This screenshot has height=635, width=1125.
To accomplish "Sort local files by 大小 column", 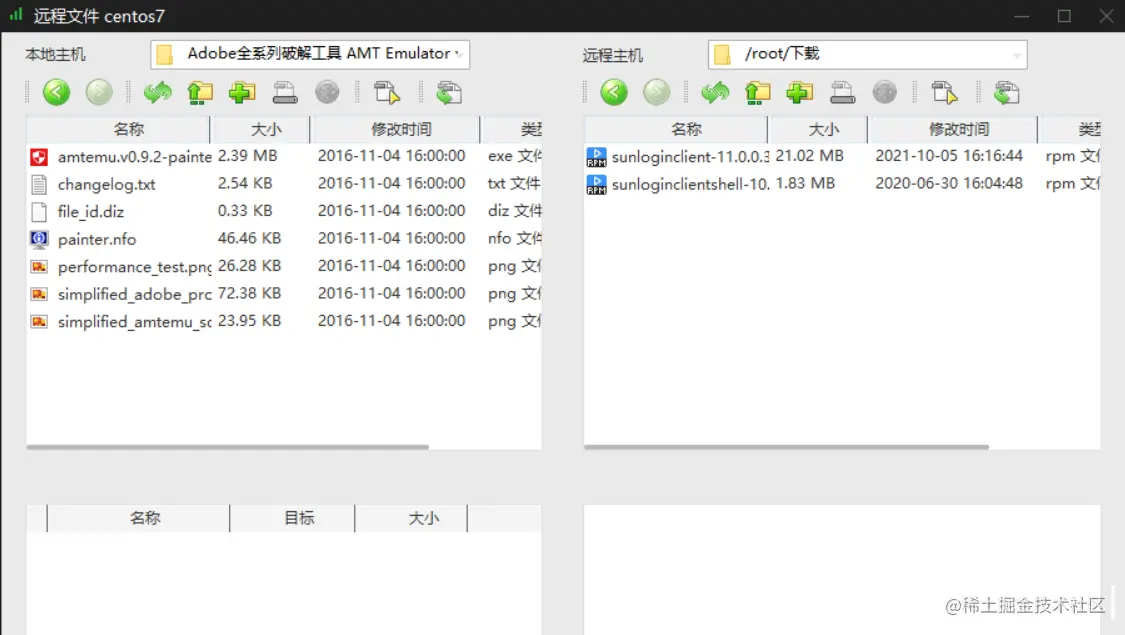I will [260, 129].
